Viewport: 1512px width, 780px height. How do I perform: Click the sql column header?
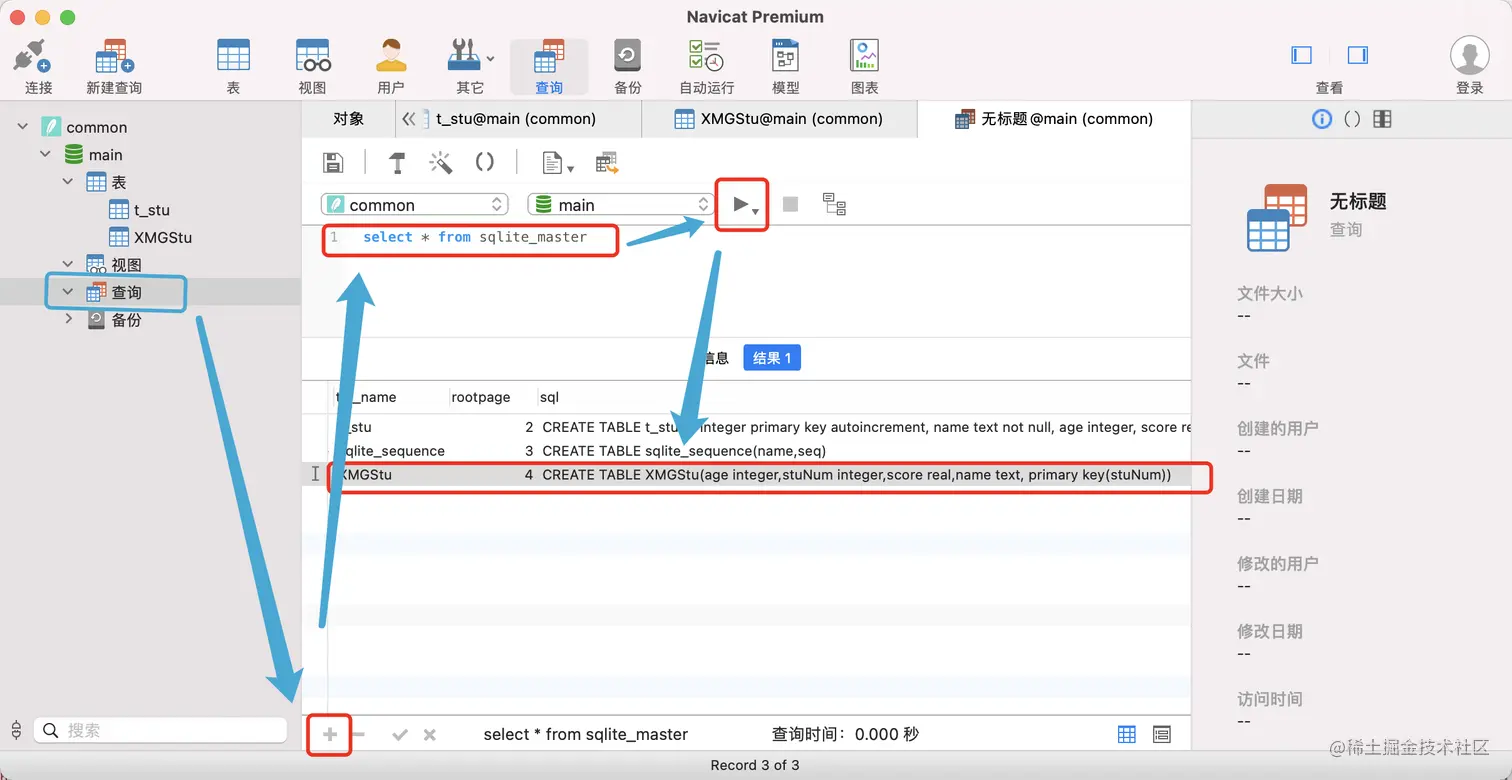550,397
